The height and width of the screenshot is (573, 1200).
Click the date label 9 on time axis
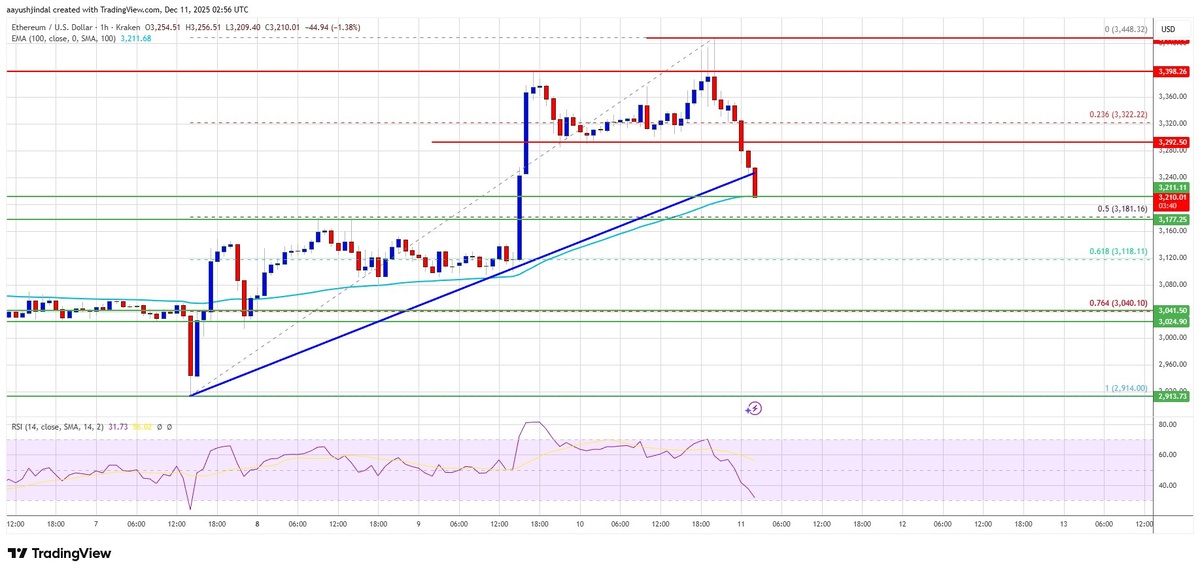(419, 523)
